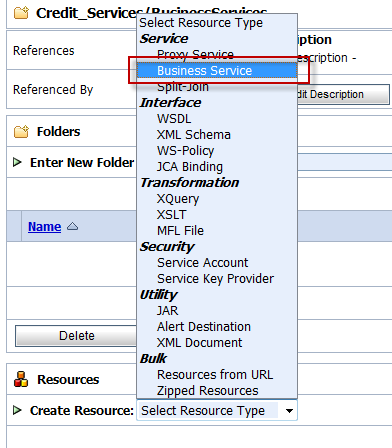Click the Select Resource Type combo box field

[x=217, y=411]
